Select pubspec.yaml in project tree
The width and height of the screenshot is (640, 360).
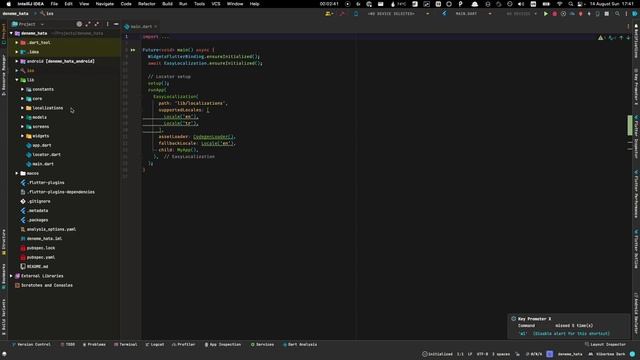(41, 258)
